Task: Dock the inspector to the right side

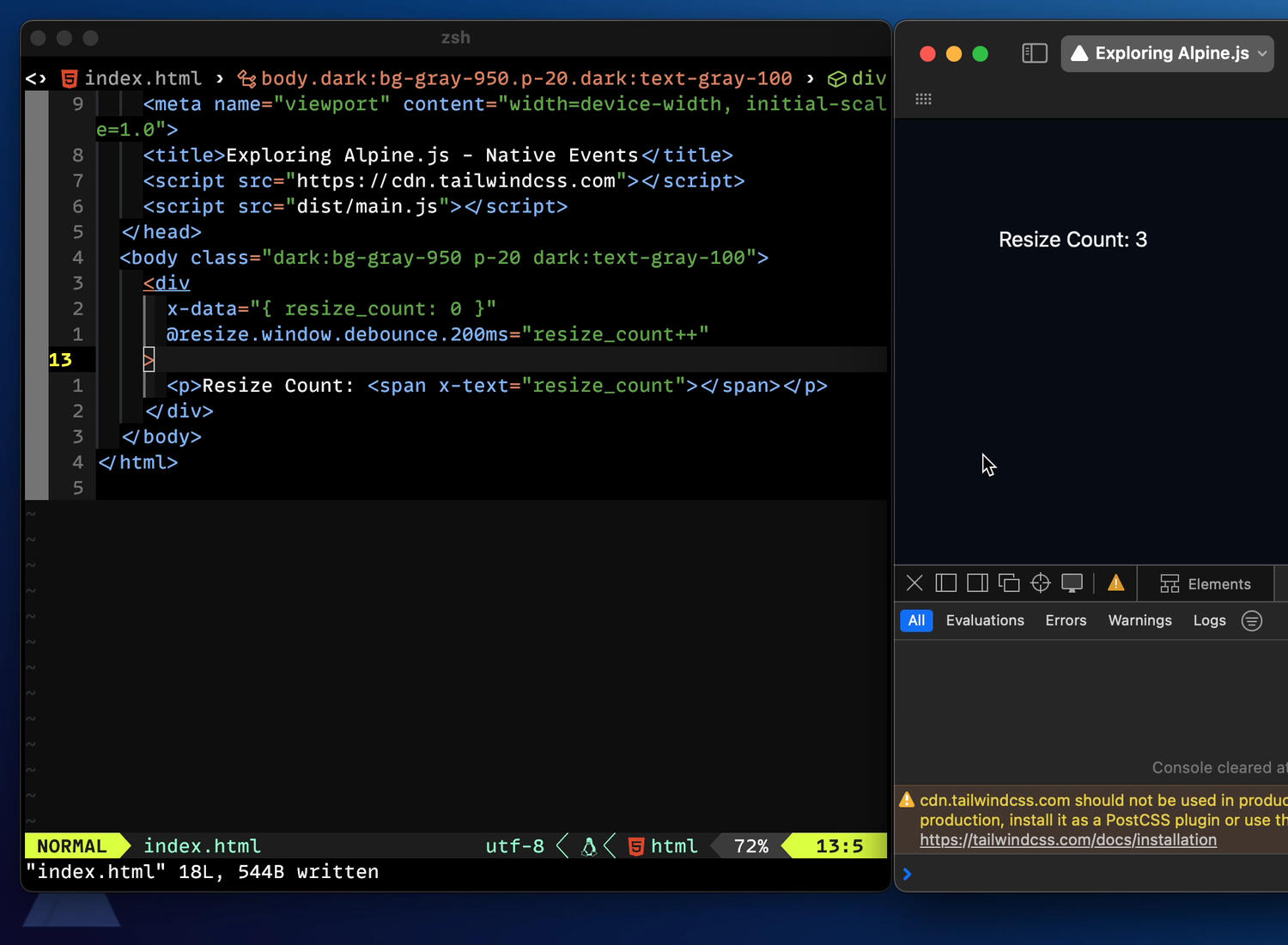Action: [x=976, y=582]
